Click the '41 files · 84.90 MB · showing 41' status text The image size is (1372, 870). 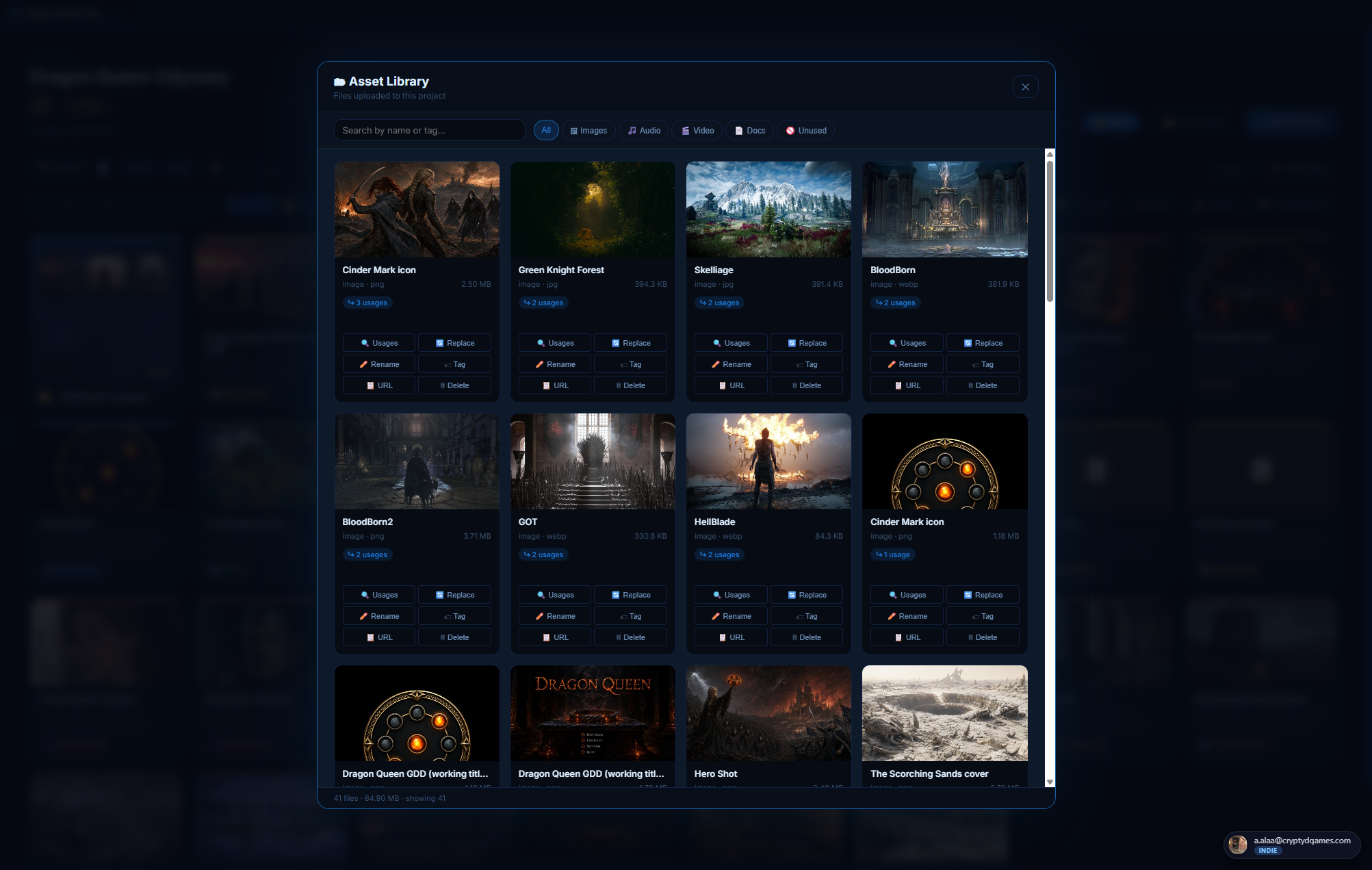coord(389,798)
